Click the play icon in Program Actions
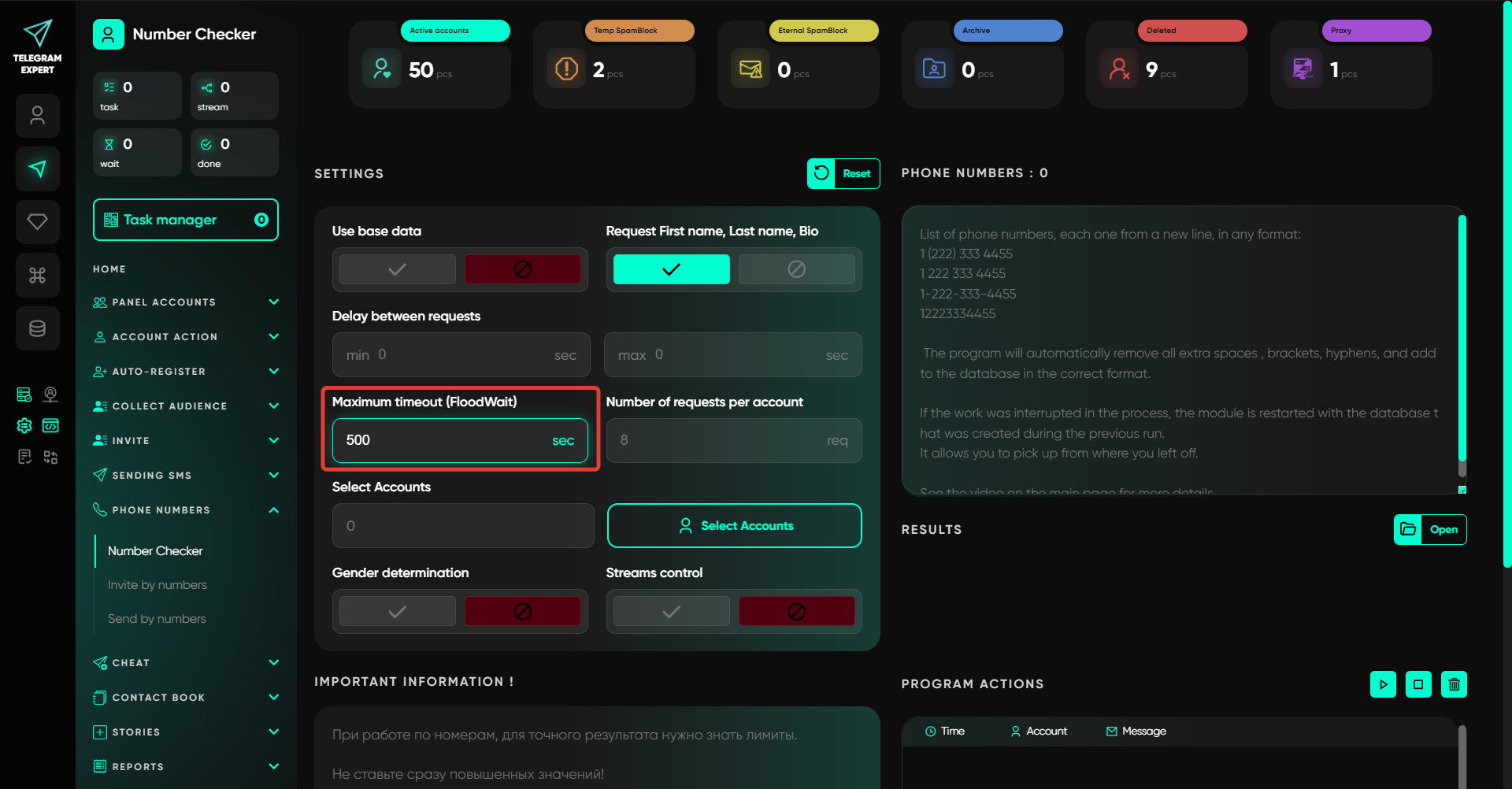 click(x=1383, y=684)
